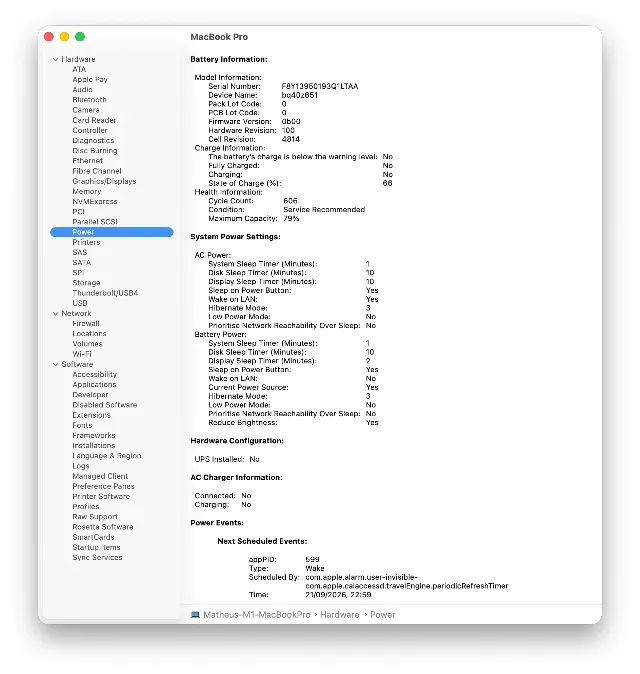The image size is (640, 674).
Task: Open Preference Panes in the sidebar
Action: (x=103, y=487)
